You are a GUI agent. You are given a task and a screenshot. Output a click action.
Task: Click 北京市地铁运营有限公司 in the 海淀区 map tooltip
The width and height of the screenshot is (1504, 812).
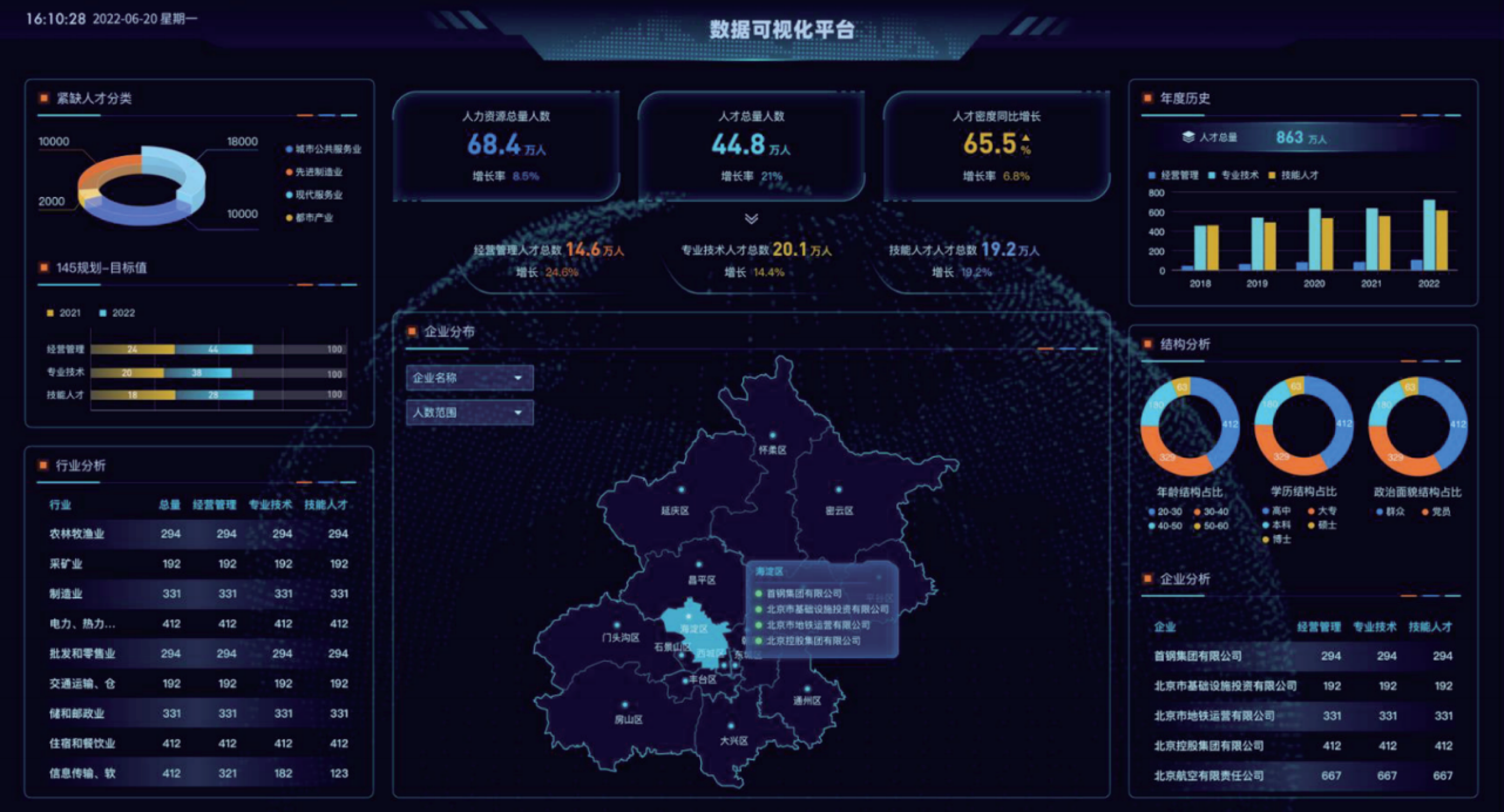tap(812, 625)
